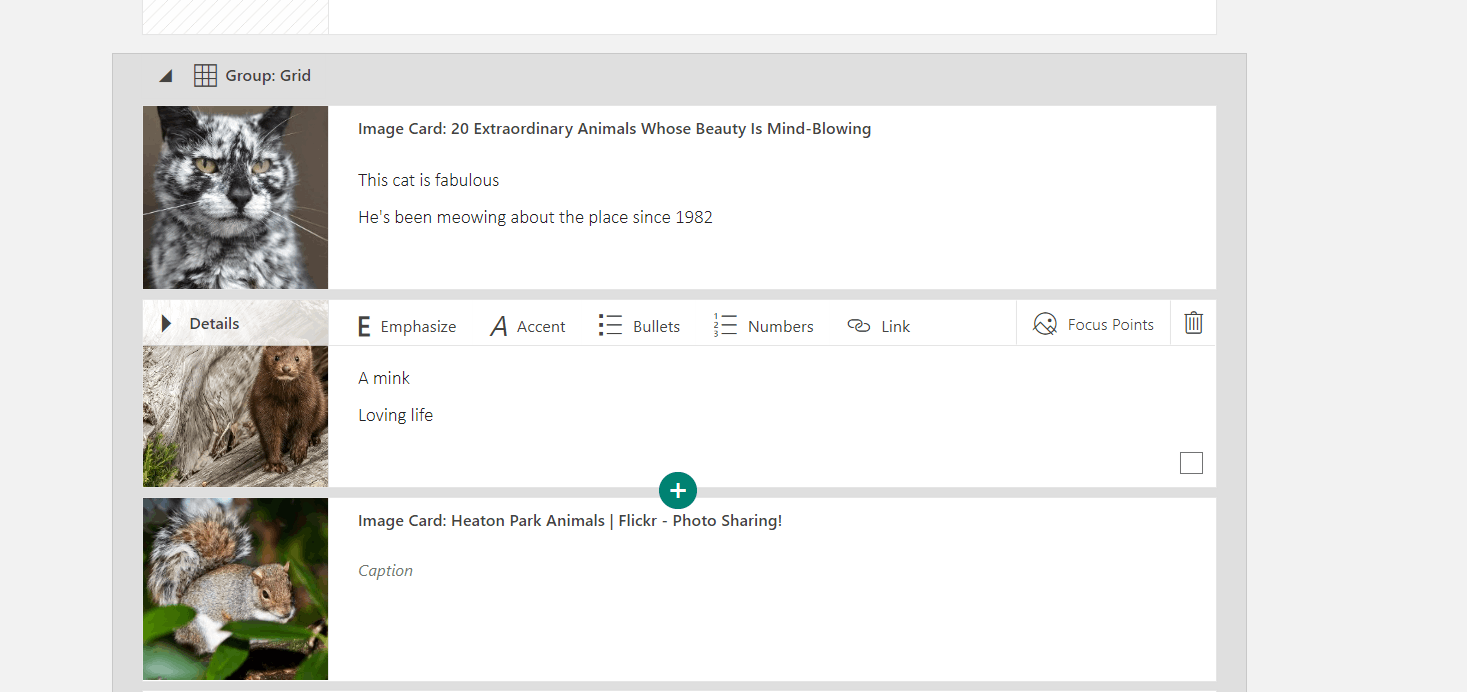
Task: Toggle Numbers list formatting
Action: tap(763, 325)
